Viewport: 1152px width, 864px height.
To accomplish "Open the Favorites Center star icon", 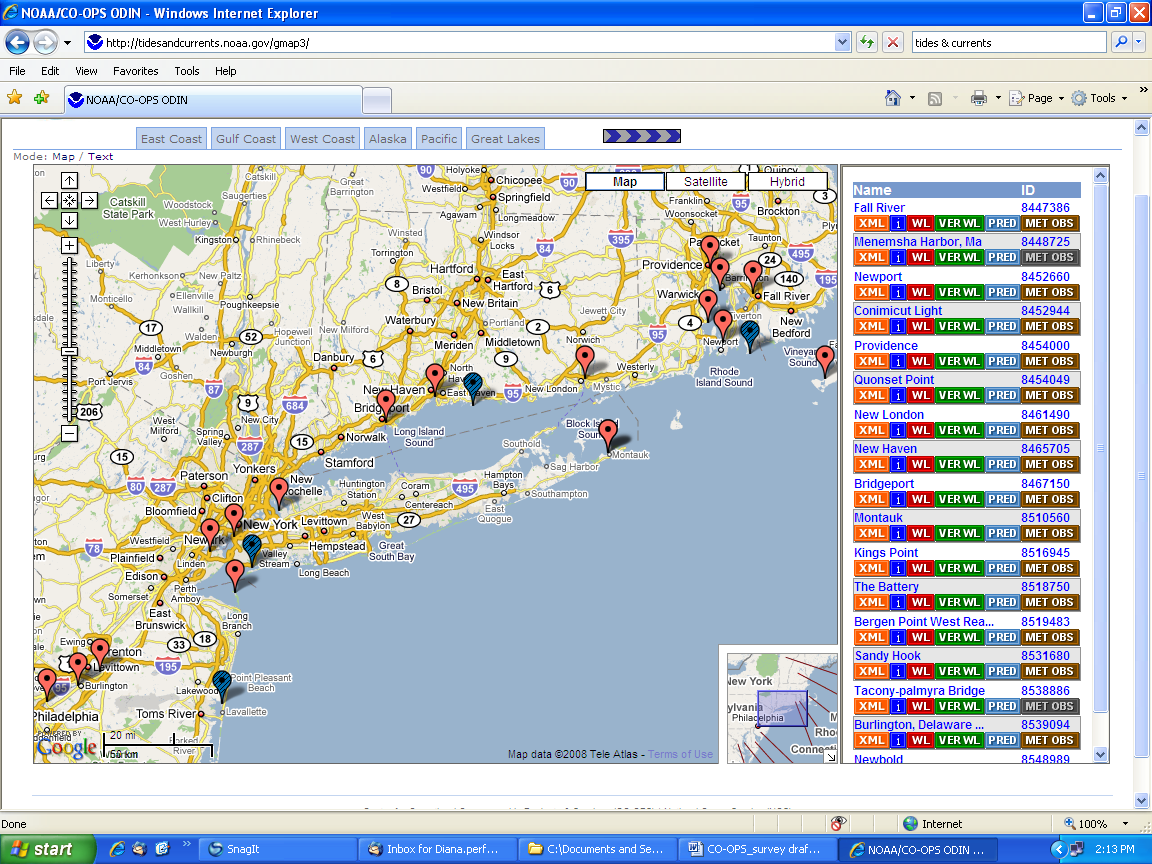I will pyautogui.click(x=15, y=97).
